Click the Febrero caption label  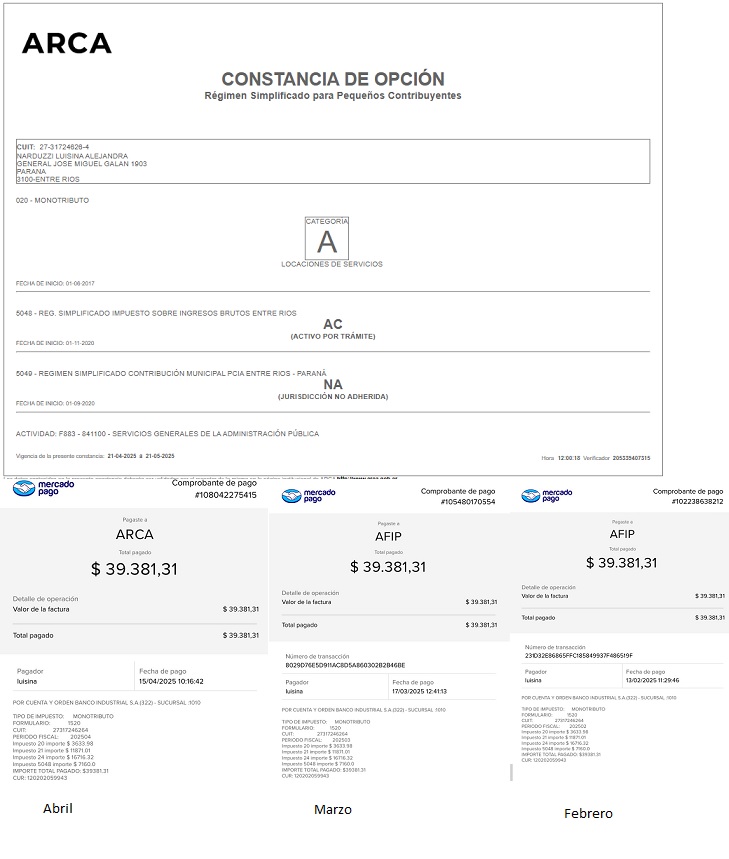(588, 814)
